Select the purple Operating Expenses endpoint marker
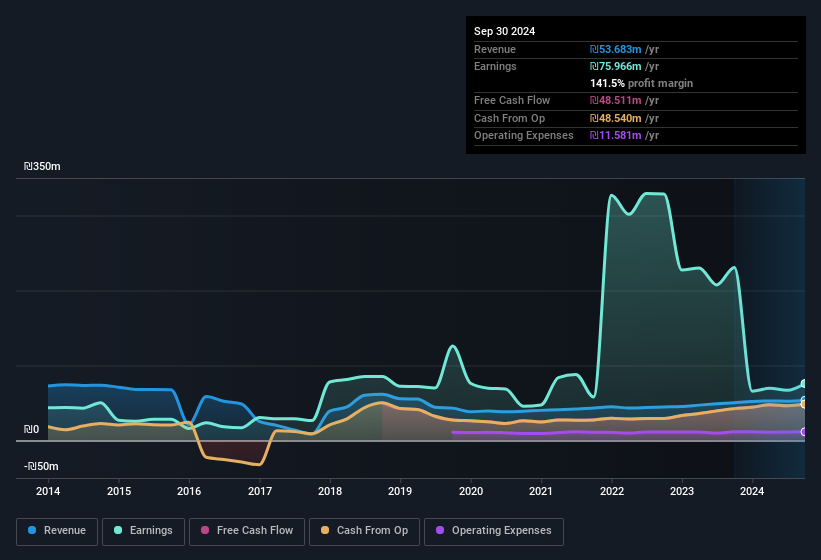The height and width of the screenshot is (560, 821). click(804, 432)
